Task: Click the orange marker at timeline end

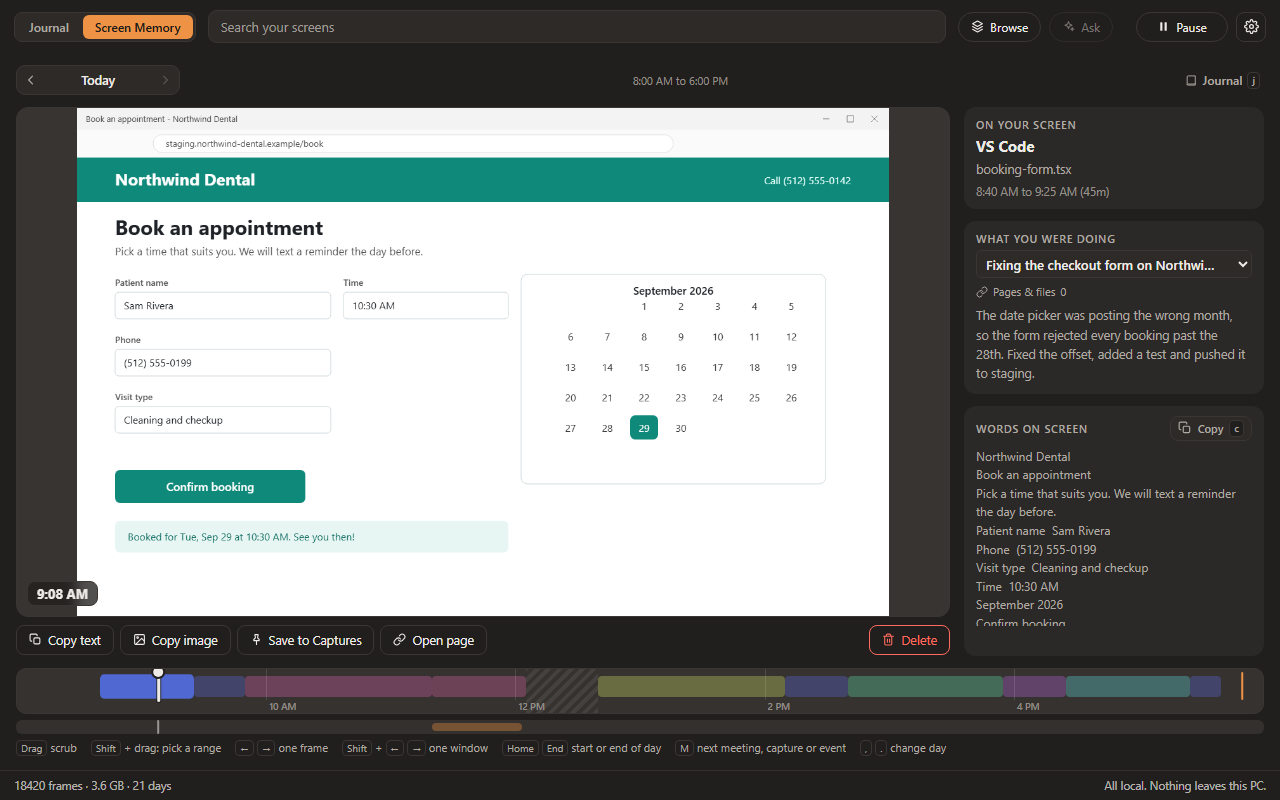Action: [x=1242, y=686]
